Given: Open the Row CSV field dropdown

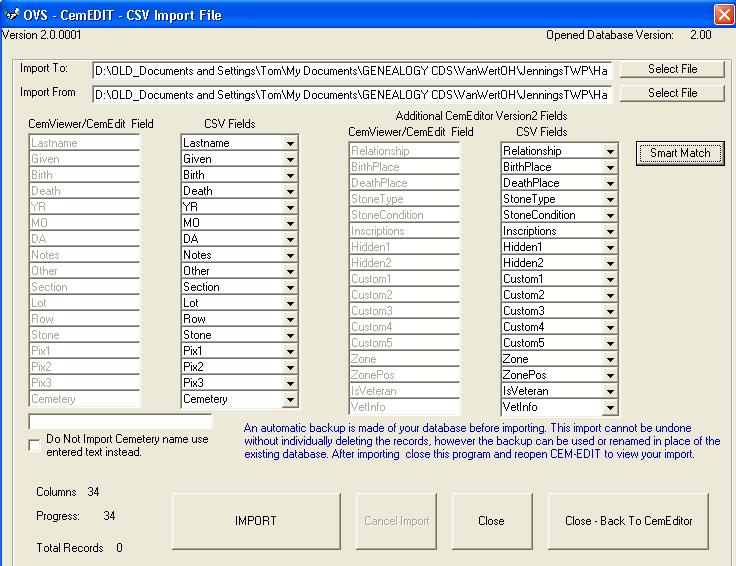Looking at the screenshot, I should [291, 319].
